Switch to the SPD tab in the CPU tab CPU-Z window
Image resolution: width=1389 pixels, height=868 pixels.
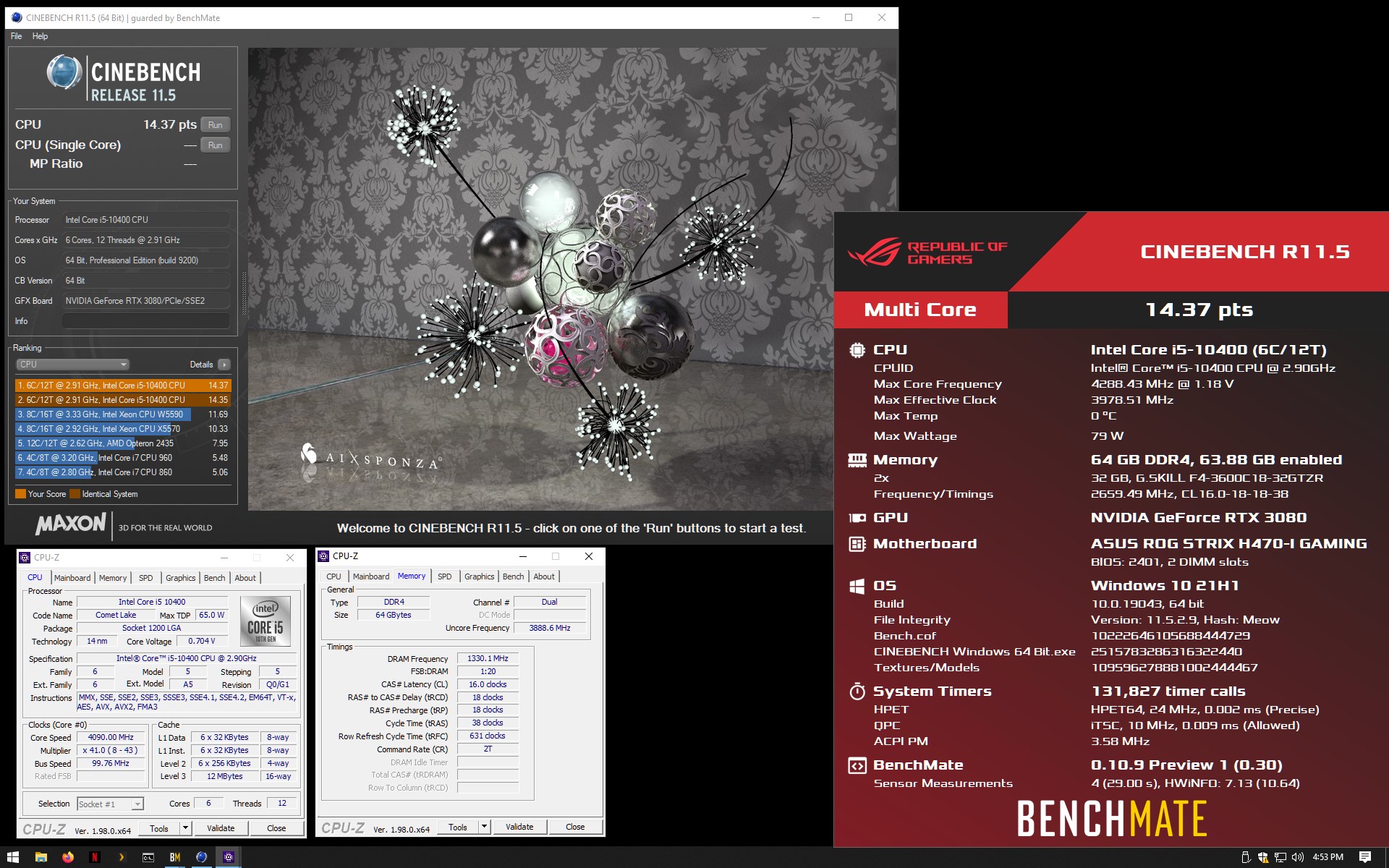[x=146, y=578]
